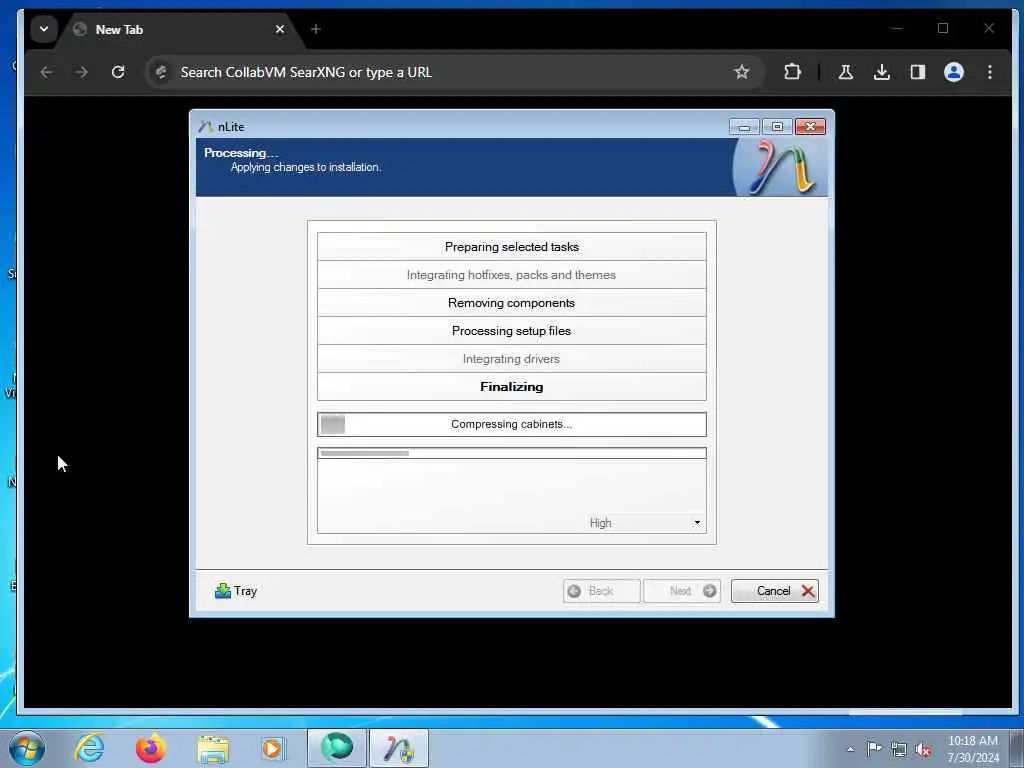The height and width of the screenshot is (768, 1024).
Task: Open a new browser tab with plus
Action: coord(315,29)
